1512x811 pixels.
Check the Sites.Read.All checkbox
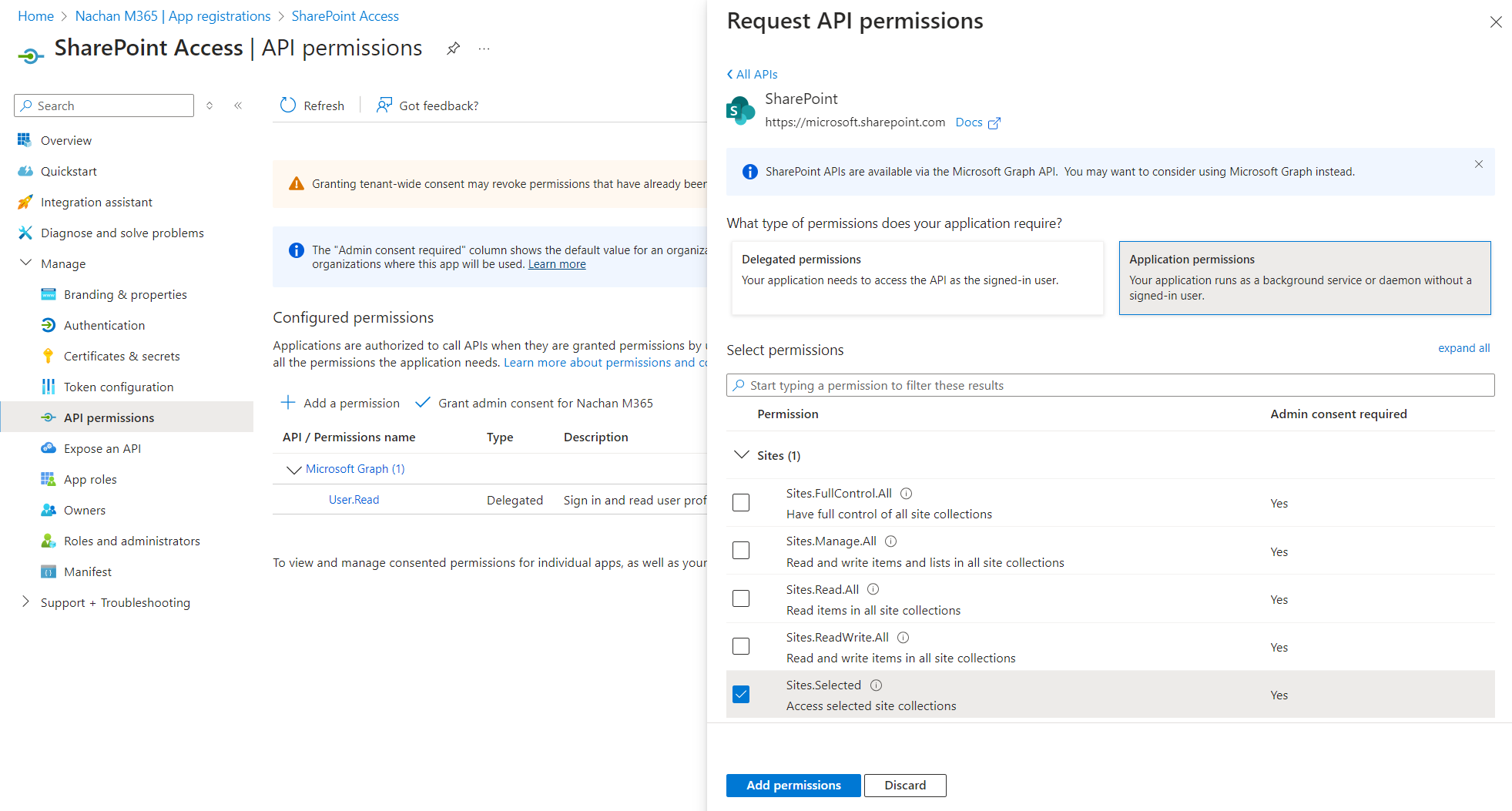(740, 598)
